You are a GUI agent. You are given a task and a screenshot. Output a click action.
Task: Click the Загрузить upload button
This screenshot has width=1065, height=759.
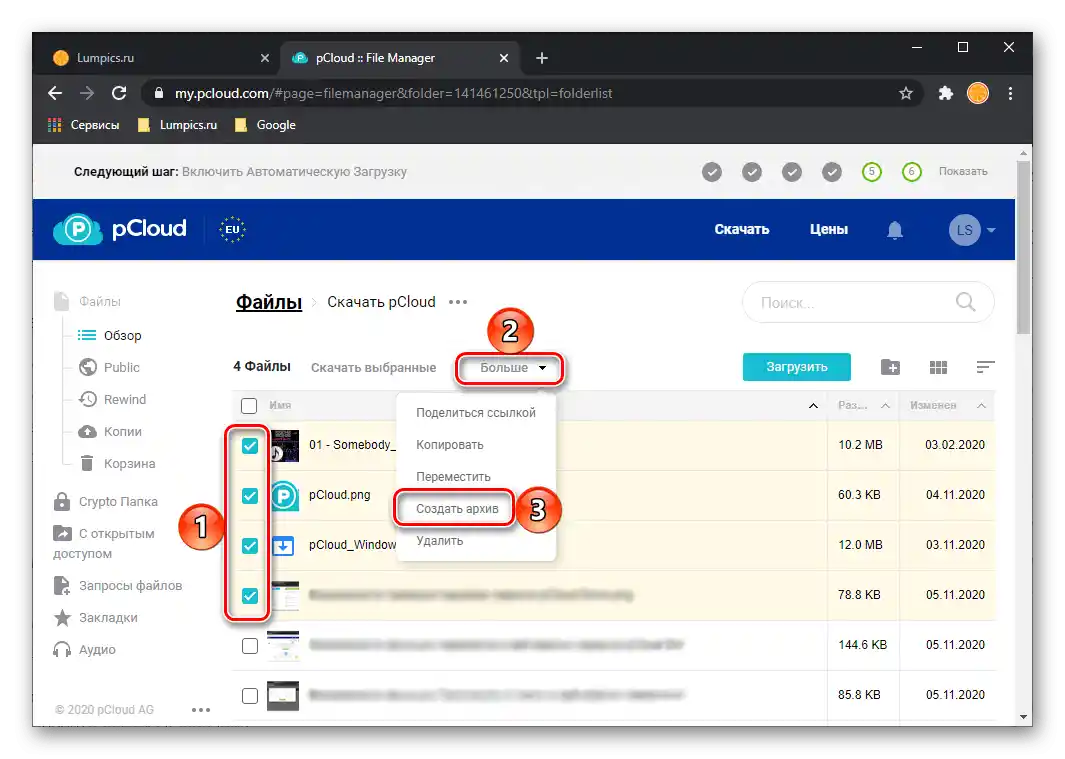click(x=797, y=367)
